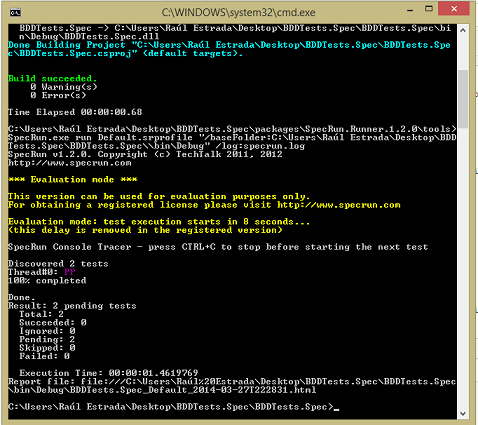Click 'For obtaining a registered license' line
Screen dimensions: 478x425
coord(204,205)
